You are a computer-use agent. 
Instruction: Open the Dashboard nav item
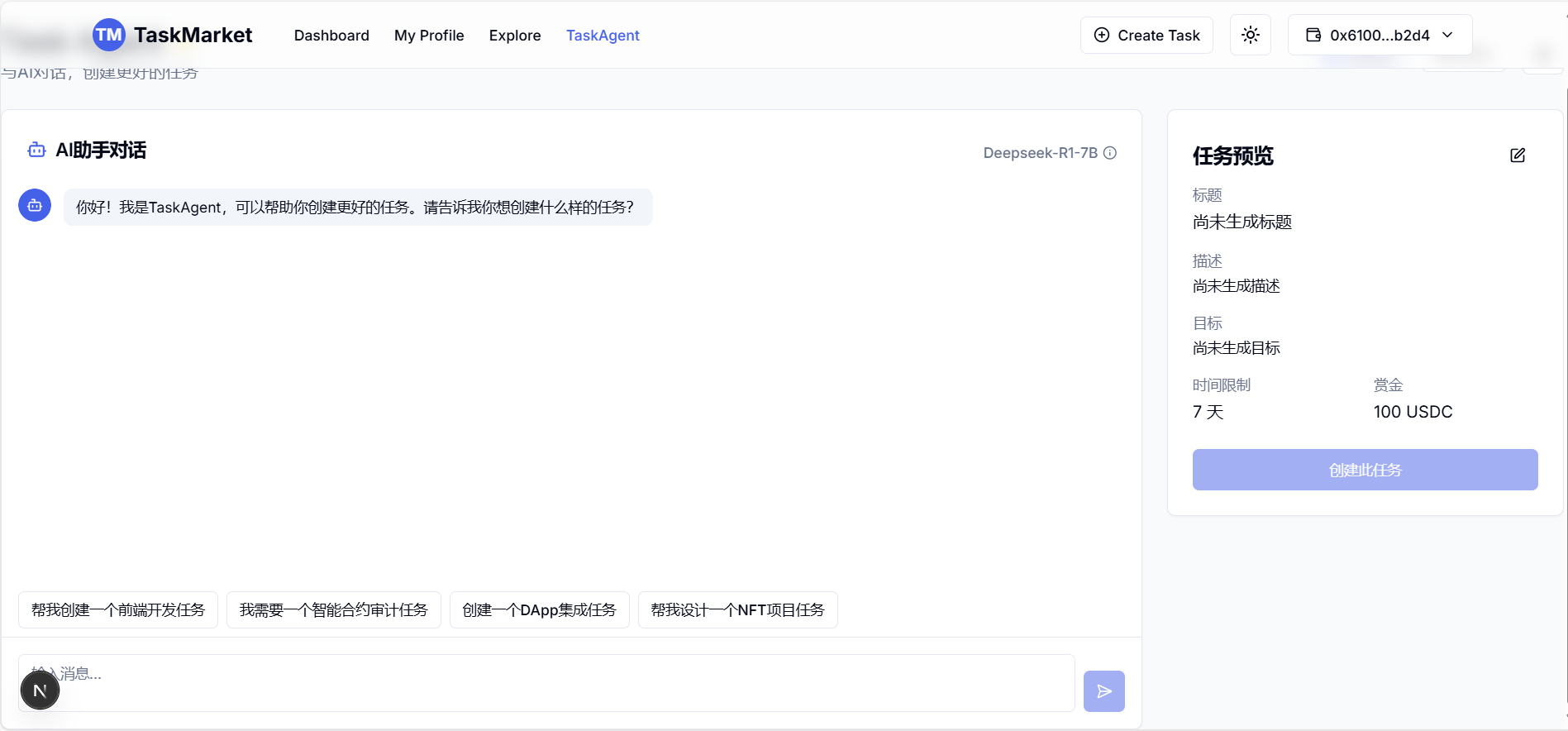(x=331, y=36)
